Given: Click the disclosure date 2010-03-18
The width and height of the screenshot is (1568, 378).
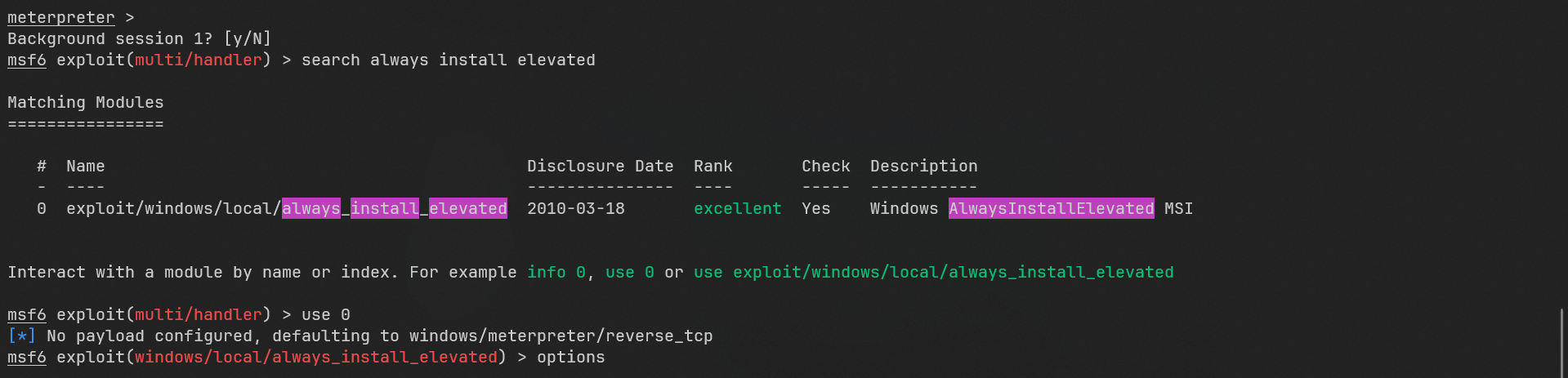Looking at the screenshot, I should 575,209.
